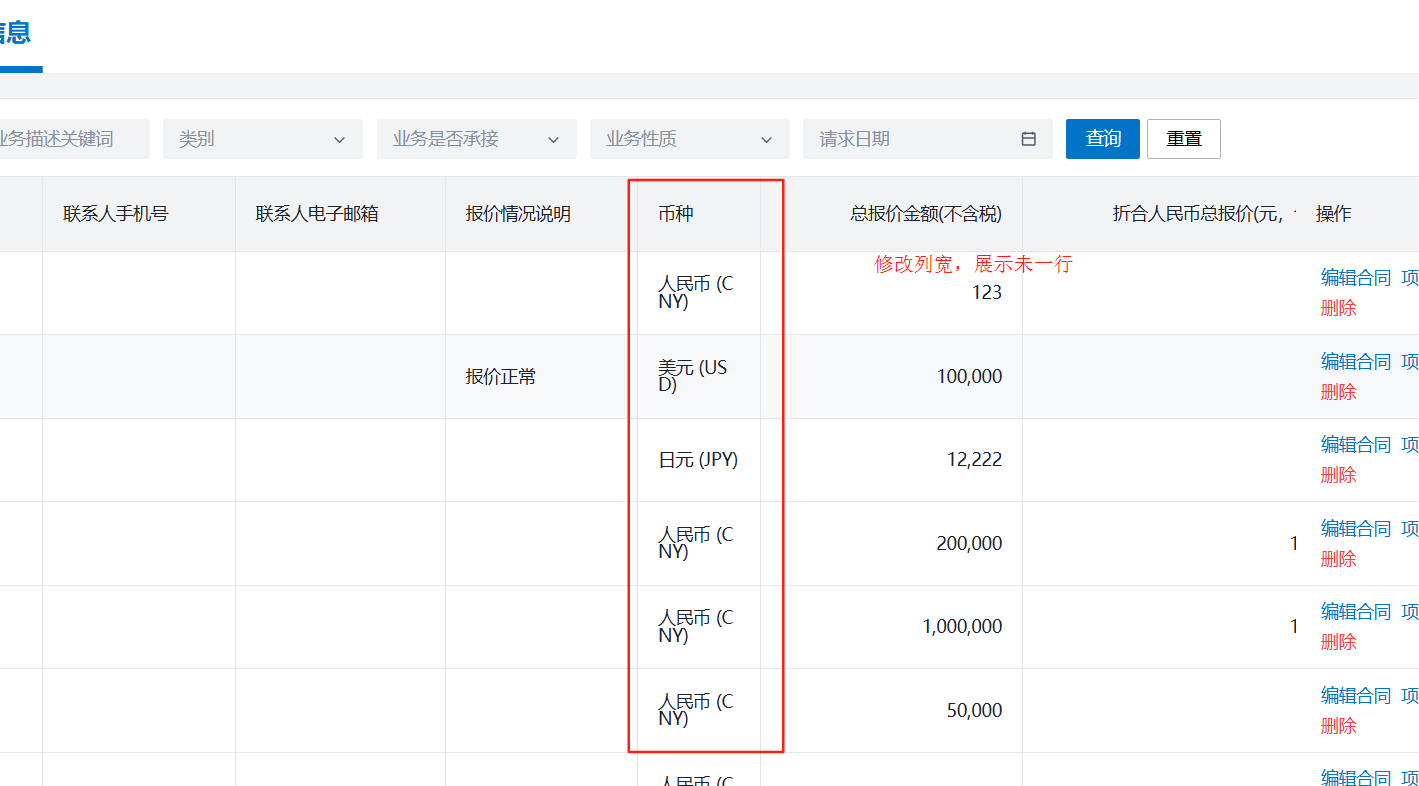Click the 报价正常 cell

tap(500, 377)
